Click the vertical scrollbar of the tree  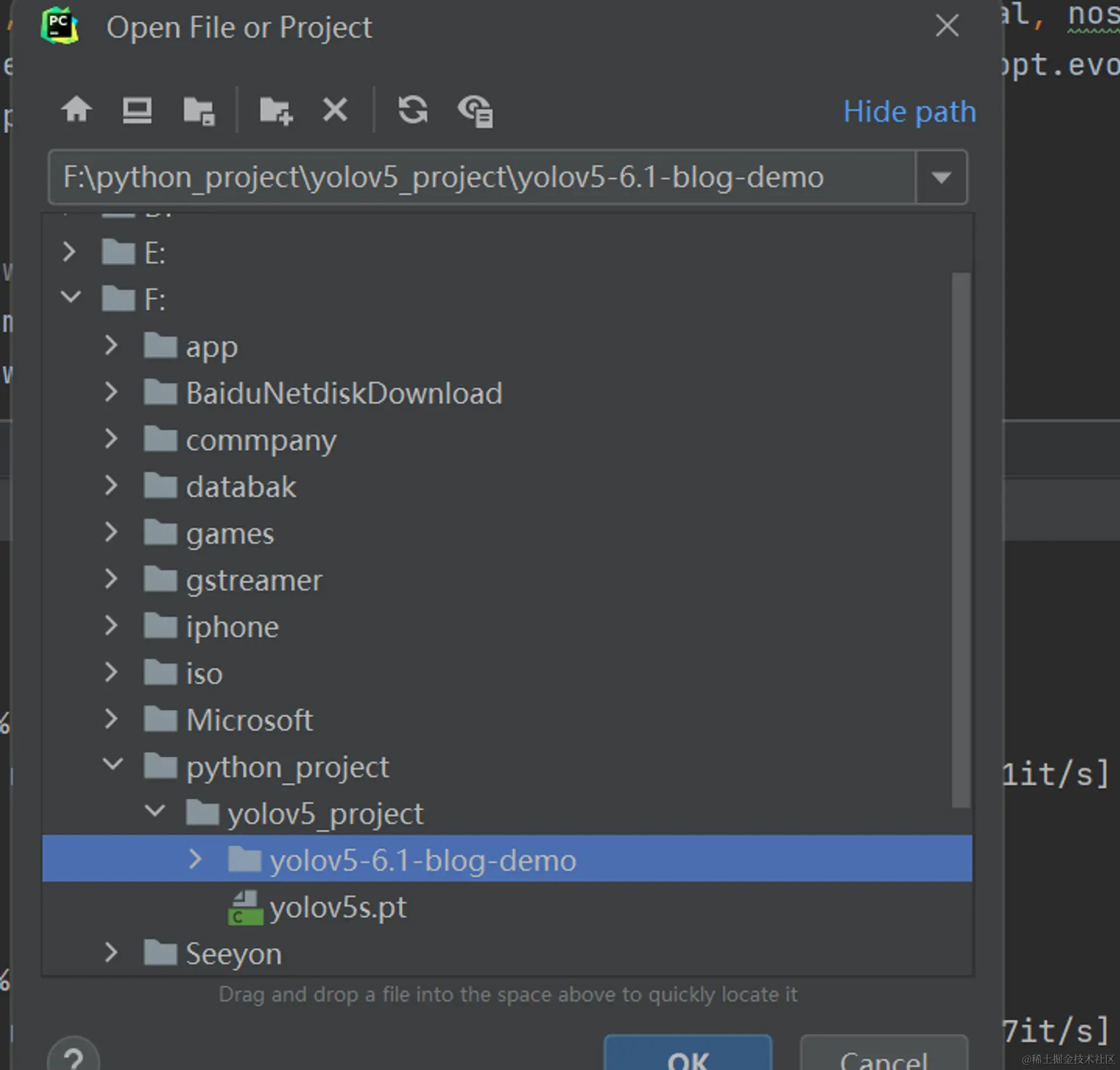tap(960, 539)
